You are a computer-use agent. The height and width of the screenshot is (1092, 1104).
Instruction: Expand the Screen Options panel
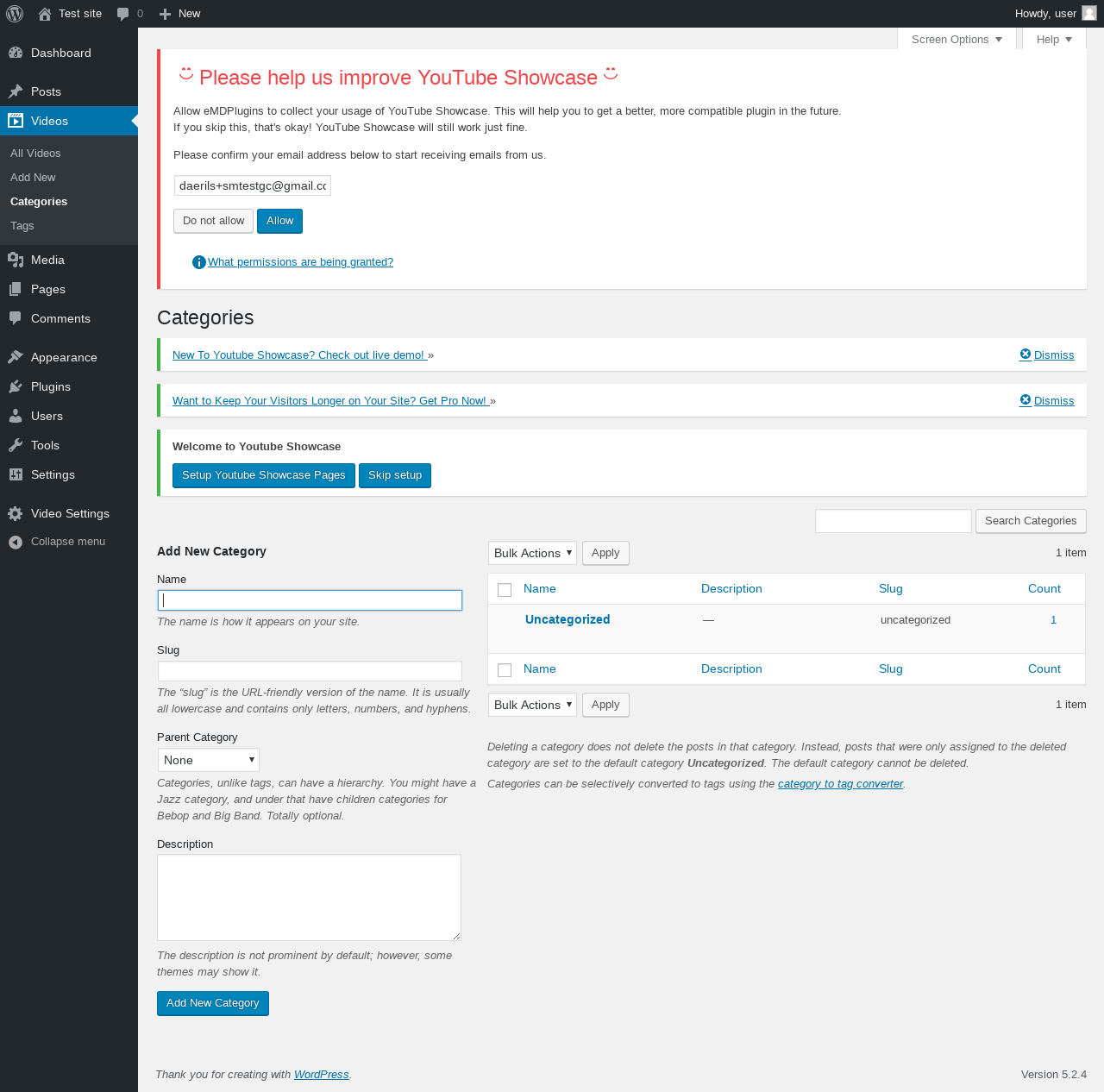(x=957, y=40)
